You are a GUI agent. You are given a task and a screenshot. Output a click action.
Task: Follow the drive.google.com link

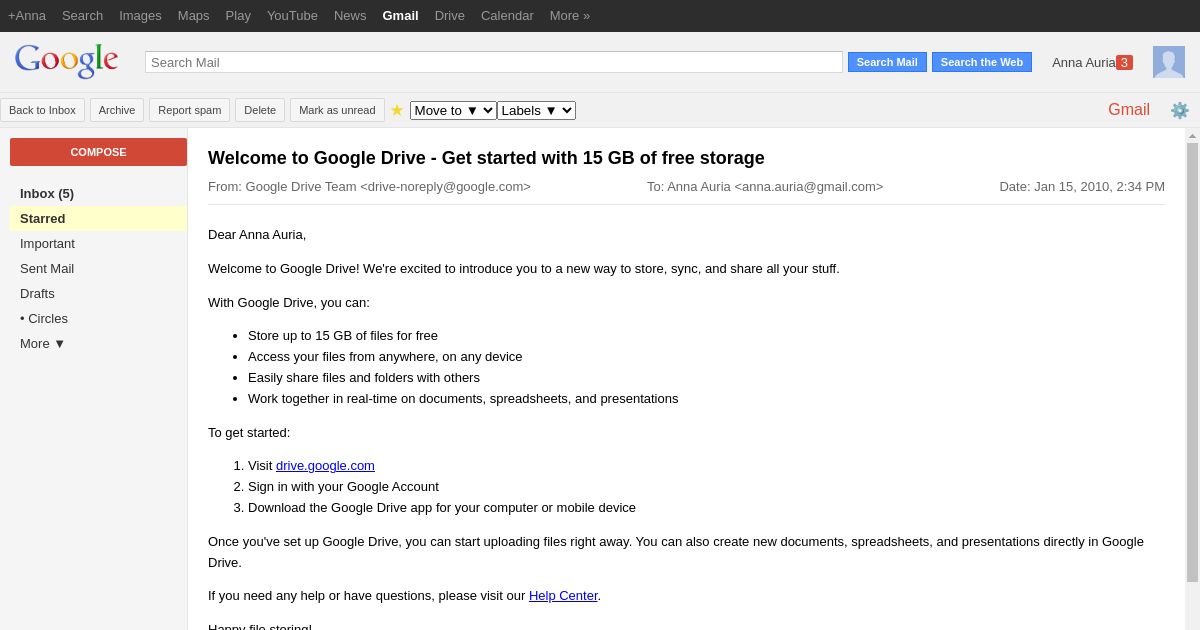point(325,465)
